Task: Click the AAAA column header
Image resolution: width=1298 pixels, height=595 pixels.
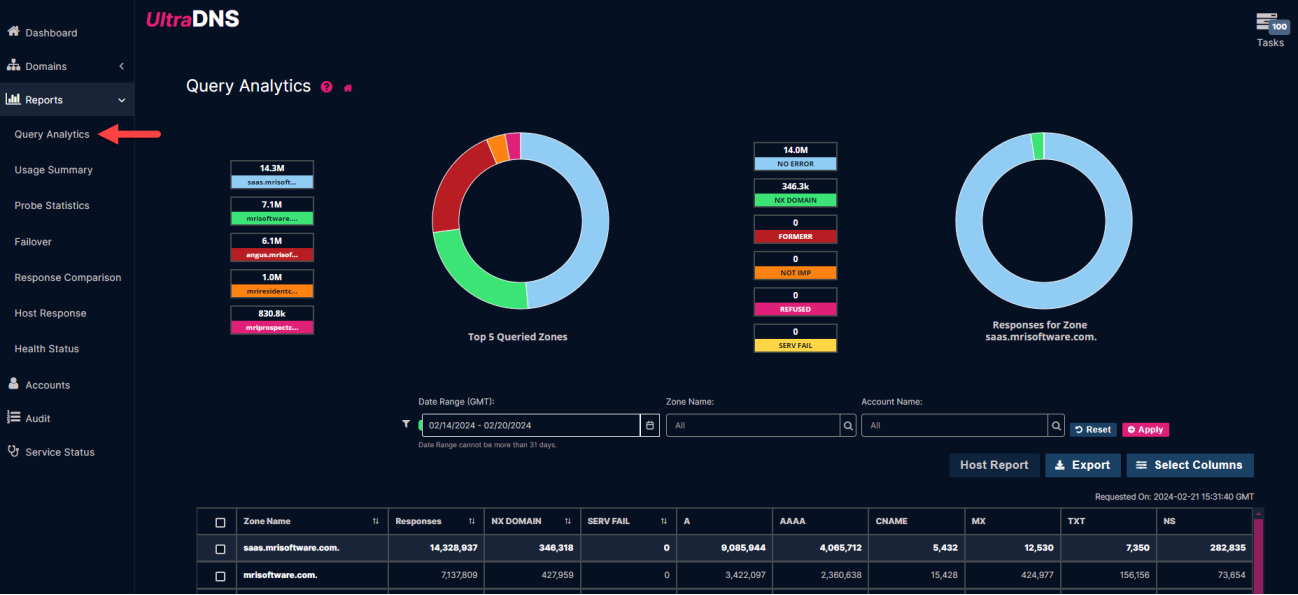Action: tap(820, 521)
